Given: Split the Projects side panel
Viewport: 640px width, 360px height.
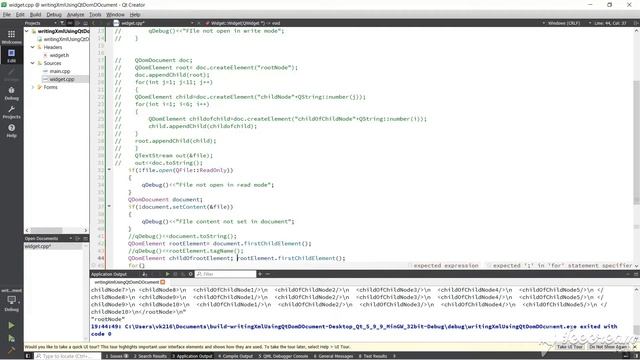Looking at the screenshot, I should (x=78, y=23).
